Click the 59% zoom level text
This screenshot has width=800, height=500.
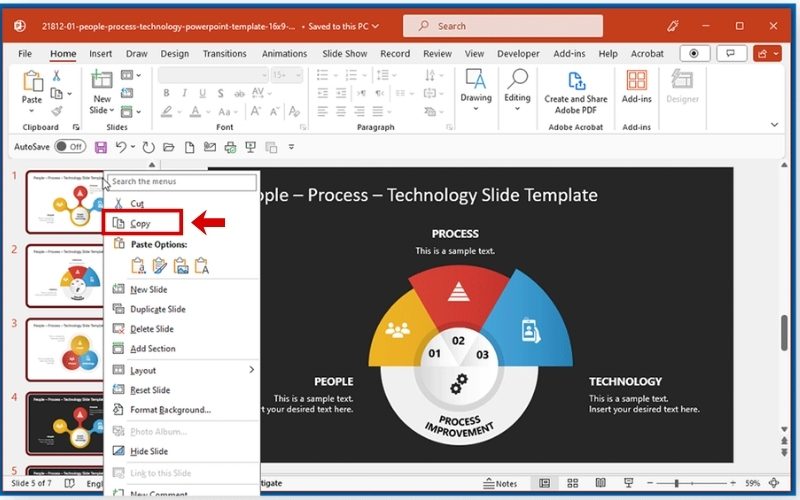point(753,483)
